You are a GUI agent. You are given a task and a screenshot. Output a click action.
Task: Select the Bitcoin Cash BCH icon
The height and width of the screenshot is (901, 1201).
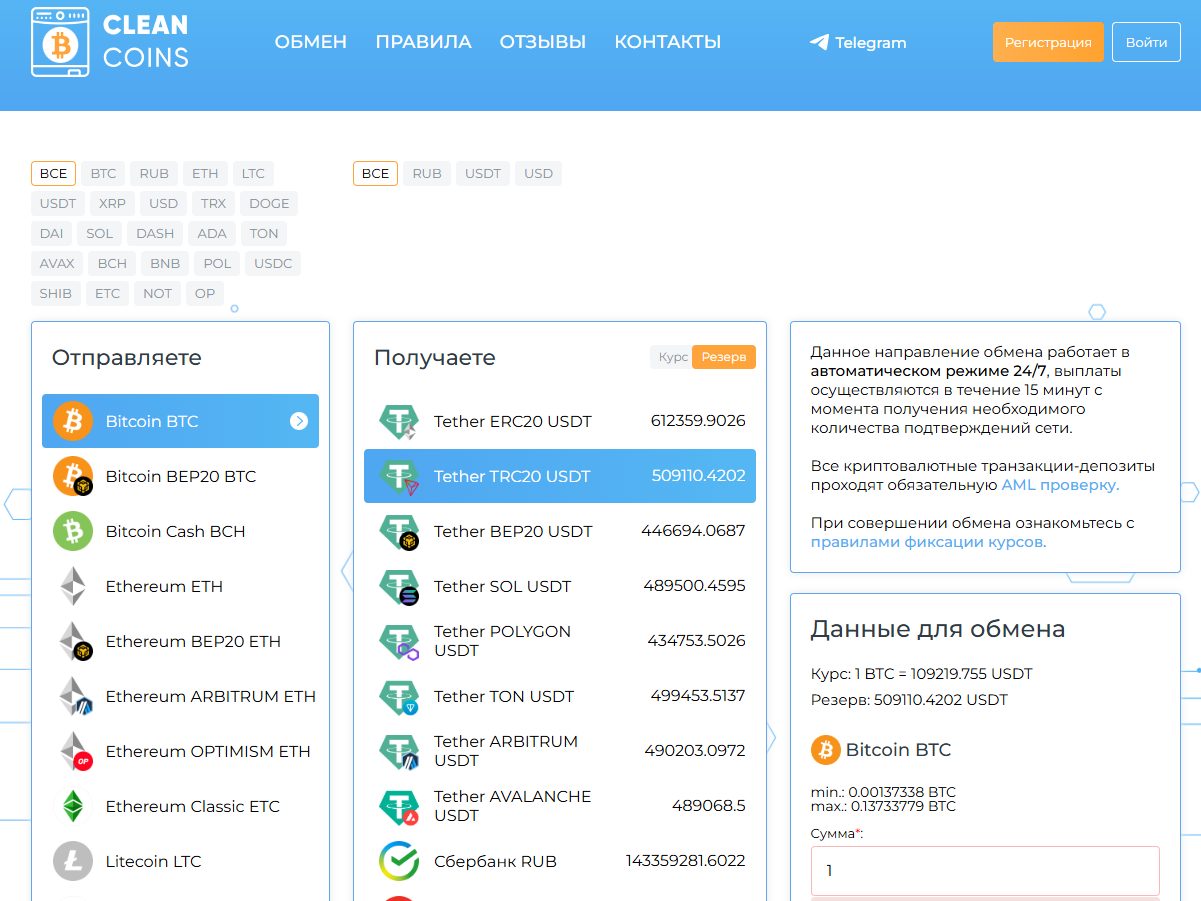72,530
